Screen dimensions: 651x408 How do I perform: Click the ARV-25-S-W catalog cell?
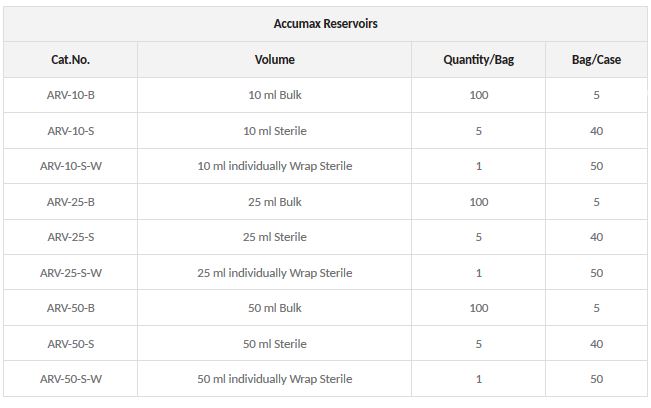[71, 273]
